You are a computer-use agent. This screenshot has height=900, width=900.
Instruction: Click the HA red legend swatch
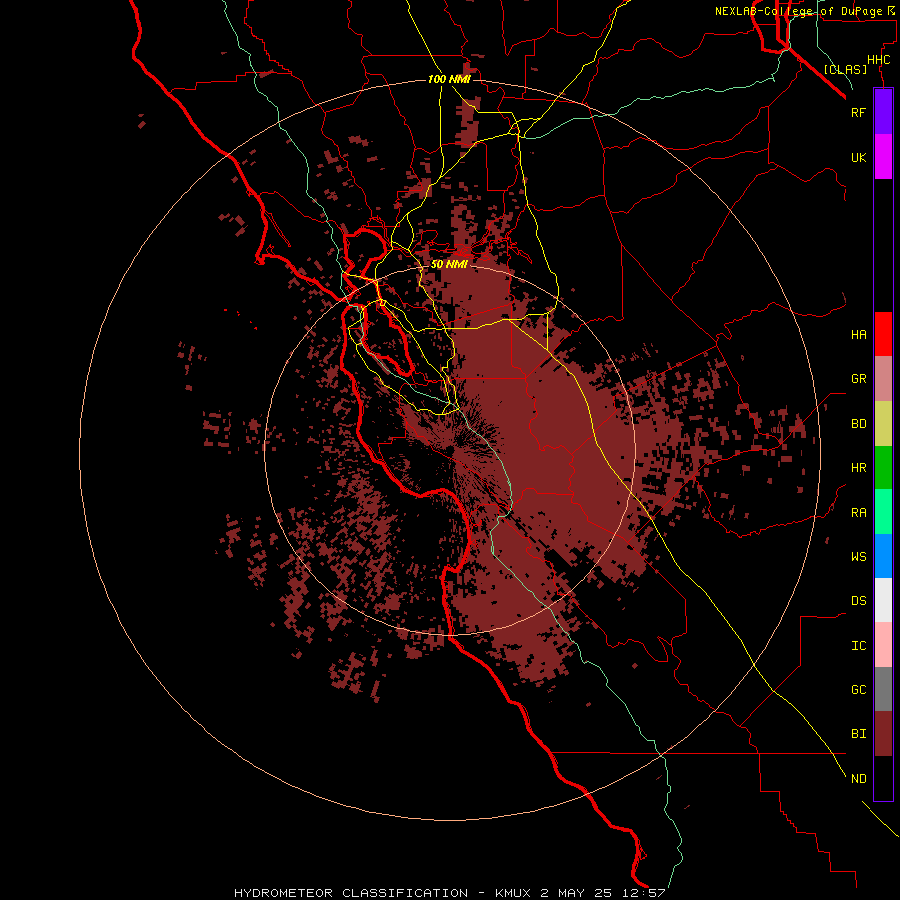point(883,334)
